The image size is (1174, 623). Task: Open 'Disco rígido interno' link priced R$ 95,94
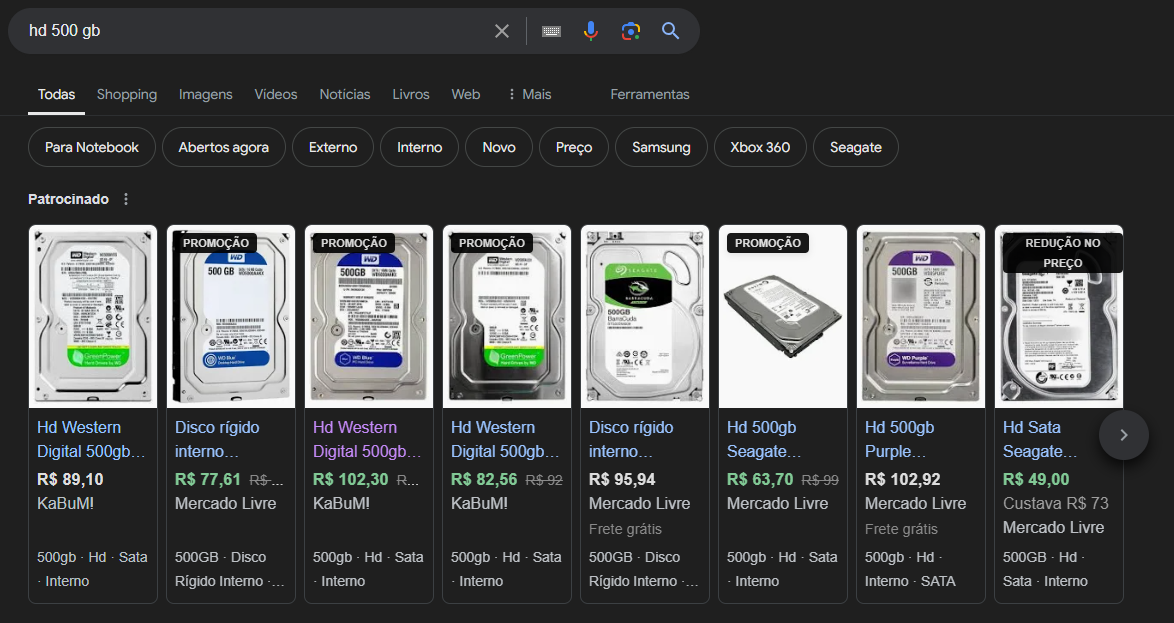(631, 440)
